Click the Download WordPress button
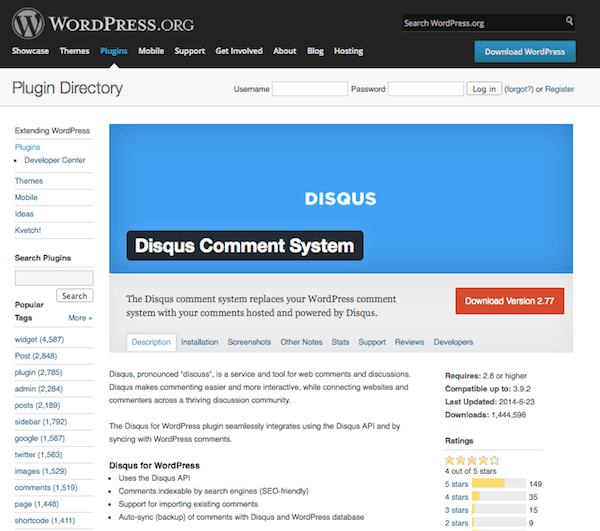This screenshot has width=600, height=531. click(525, 52)
